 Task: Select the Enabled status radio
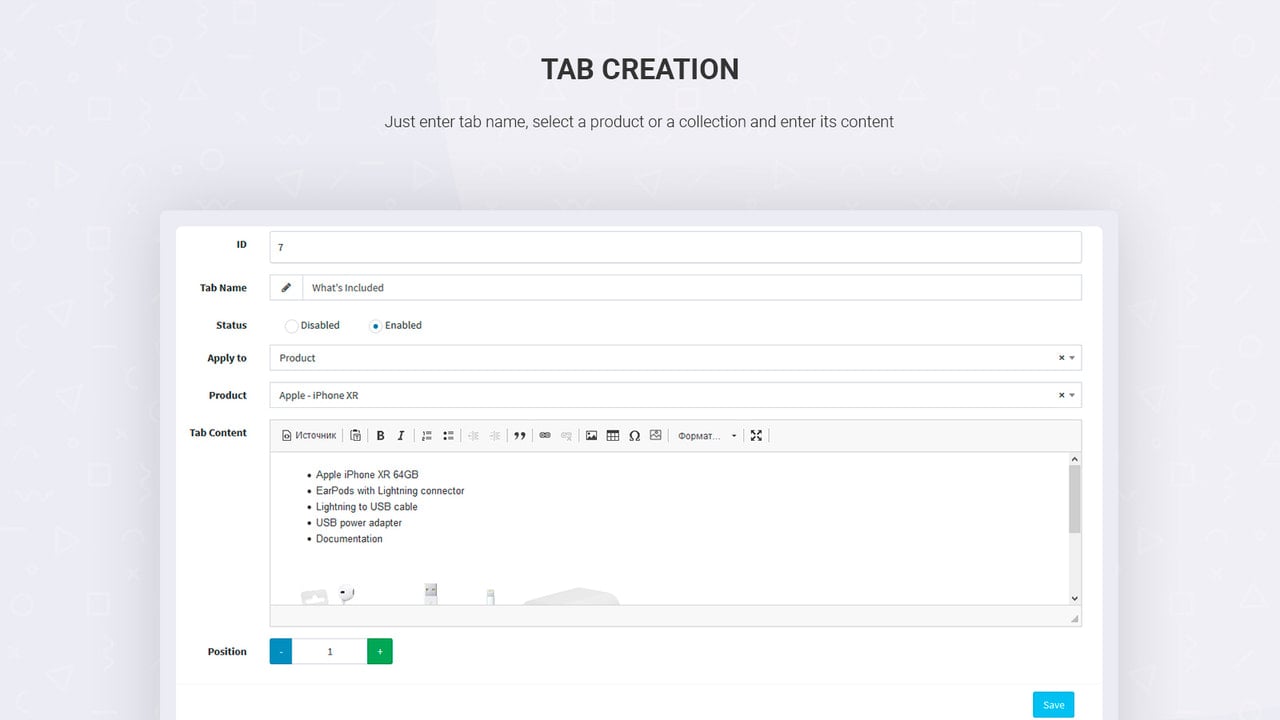[375, 326]
